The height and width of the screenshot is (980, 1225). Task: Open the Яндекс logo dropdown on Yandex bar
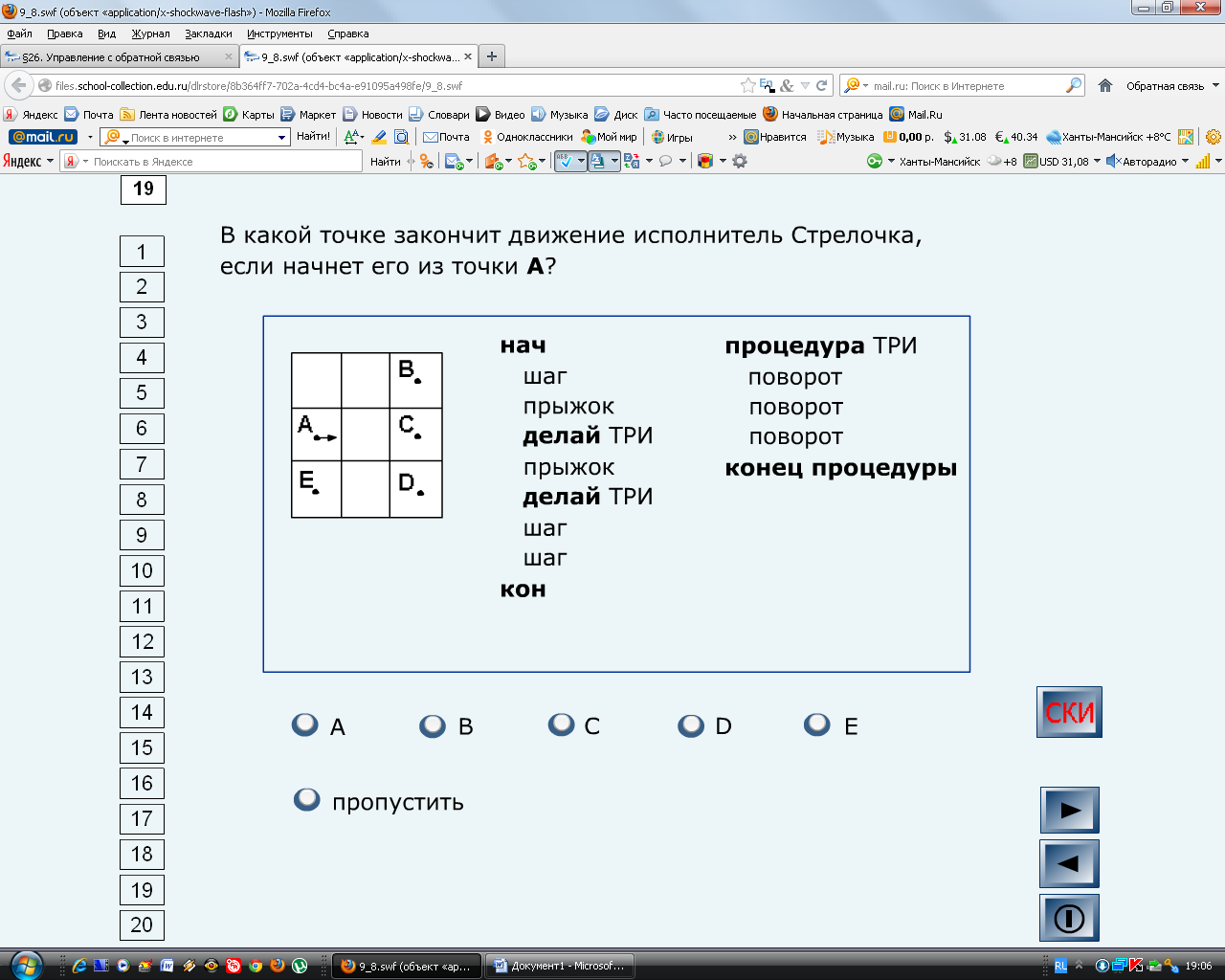[x=28, y=162]
